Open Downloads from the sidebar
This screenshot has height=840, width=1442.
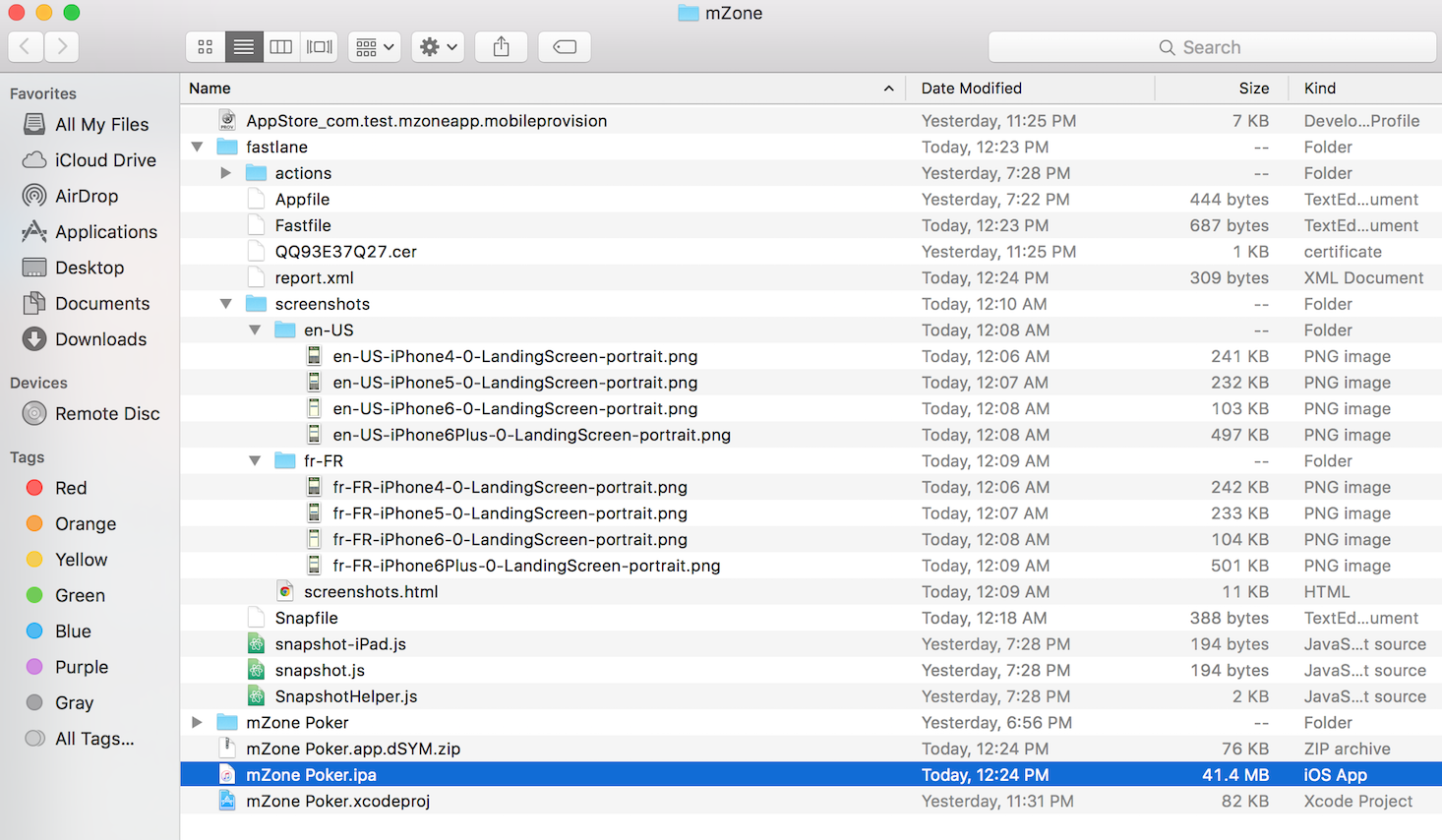coord(100,339)
